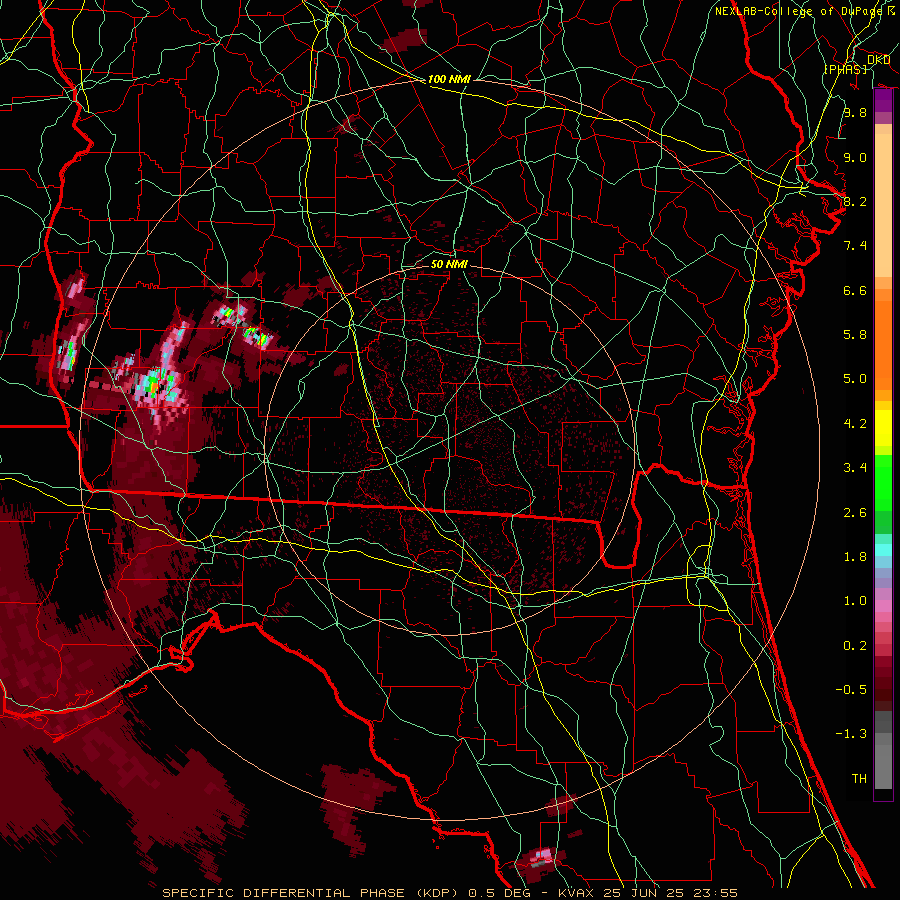Select the 5.8 value on the color scale
Screen dimensions: 900x900
(855, 335)
